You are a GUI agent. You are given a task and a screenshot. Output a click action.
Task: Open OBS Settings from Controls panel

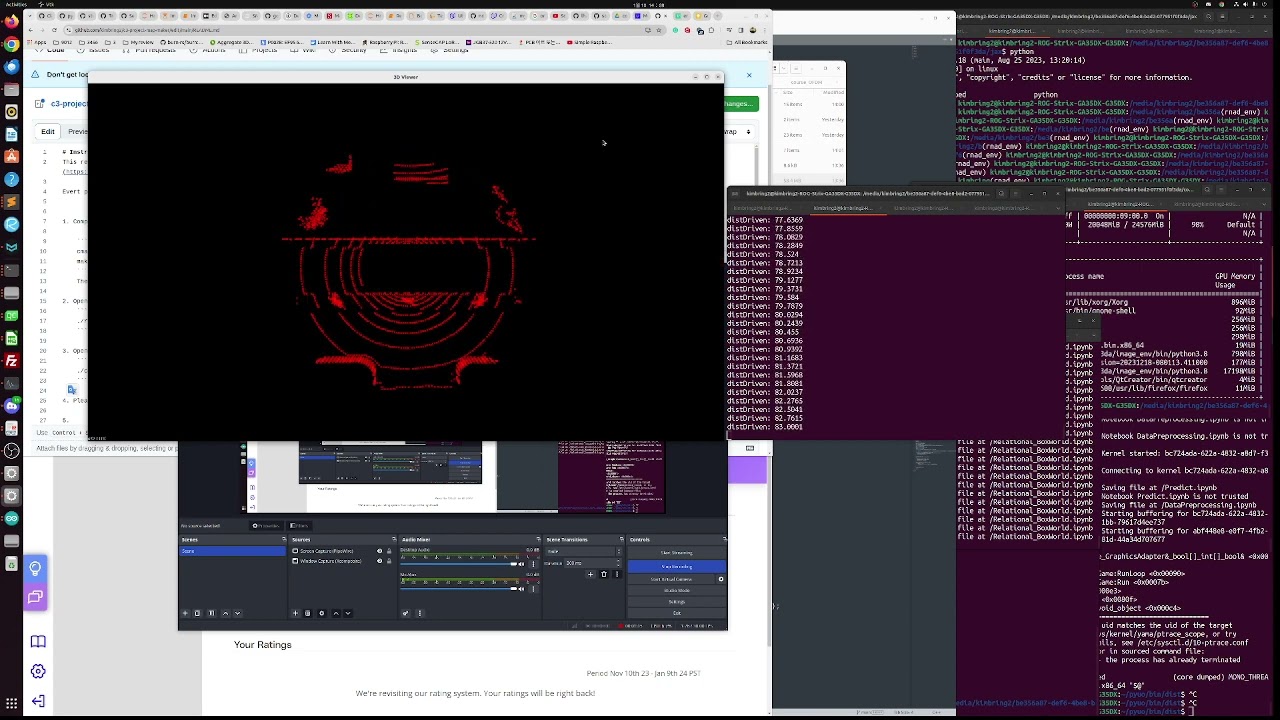[676, 601]
